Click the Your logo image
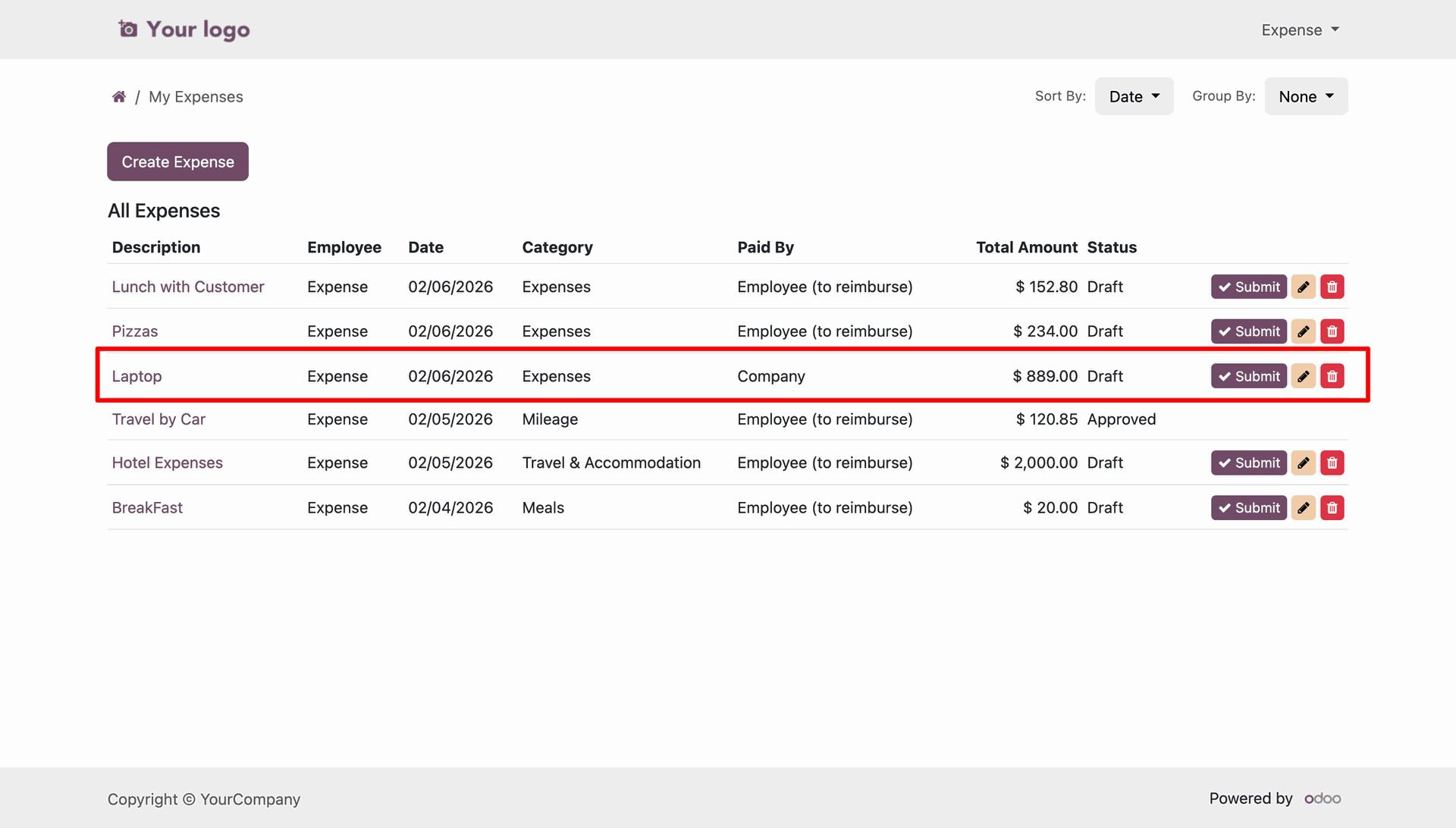The image size is (1456, 828). point(184,30)
